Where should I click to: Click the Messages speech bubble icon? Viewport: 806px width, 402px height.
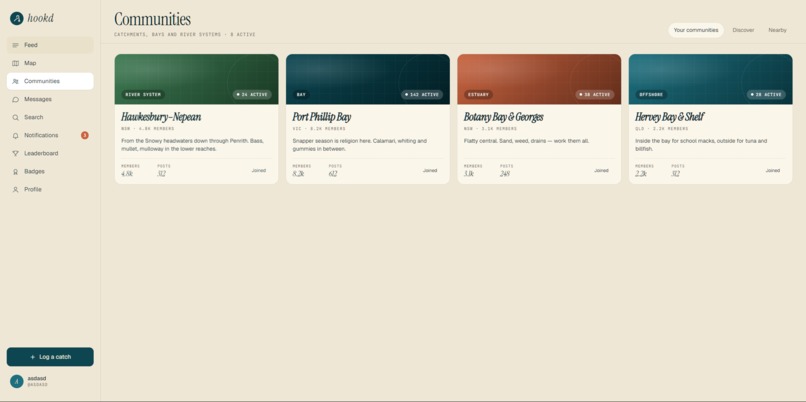pyautogui.click(x=15, y=99)
